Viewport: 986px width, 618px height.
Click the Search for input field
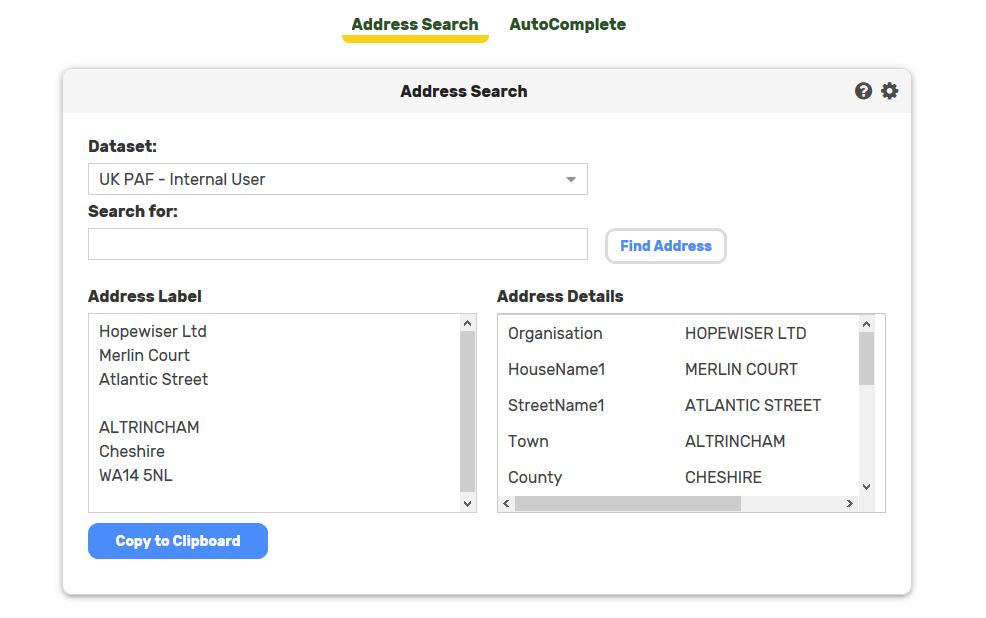(x=338, y=244)
